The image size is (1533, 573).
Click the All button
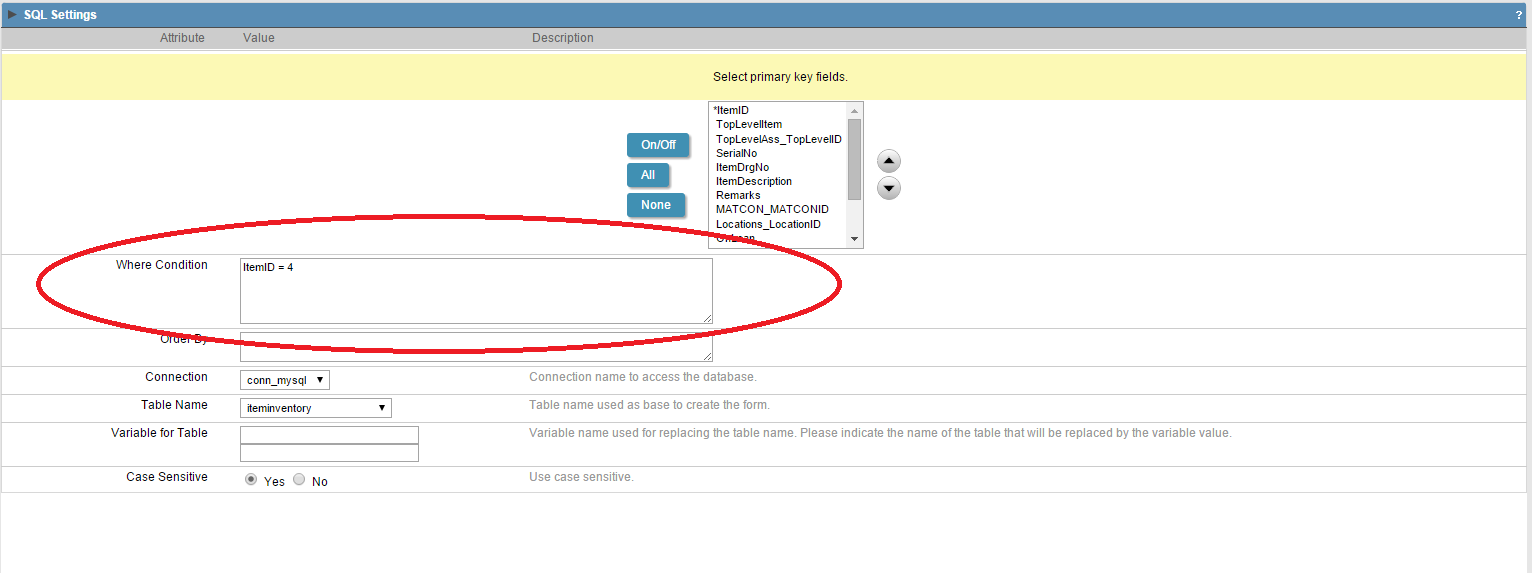(648, 175)
